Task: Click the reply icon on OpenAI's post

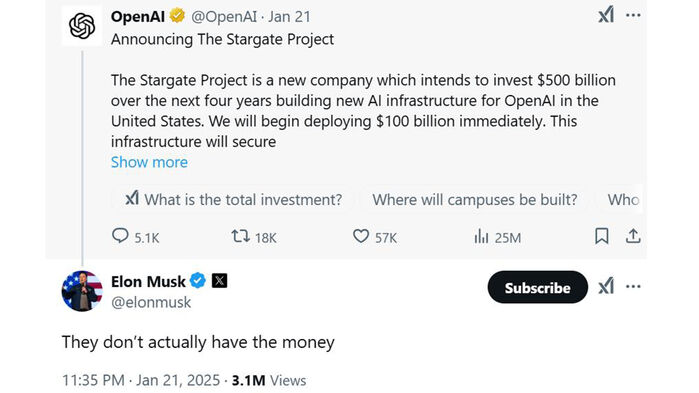Action: [120, 236]
